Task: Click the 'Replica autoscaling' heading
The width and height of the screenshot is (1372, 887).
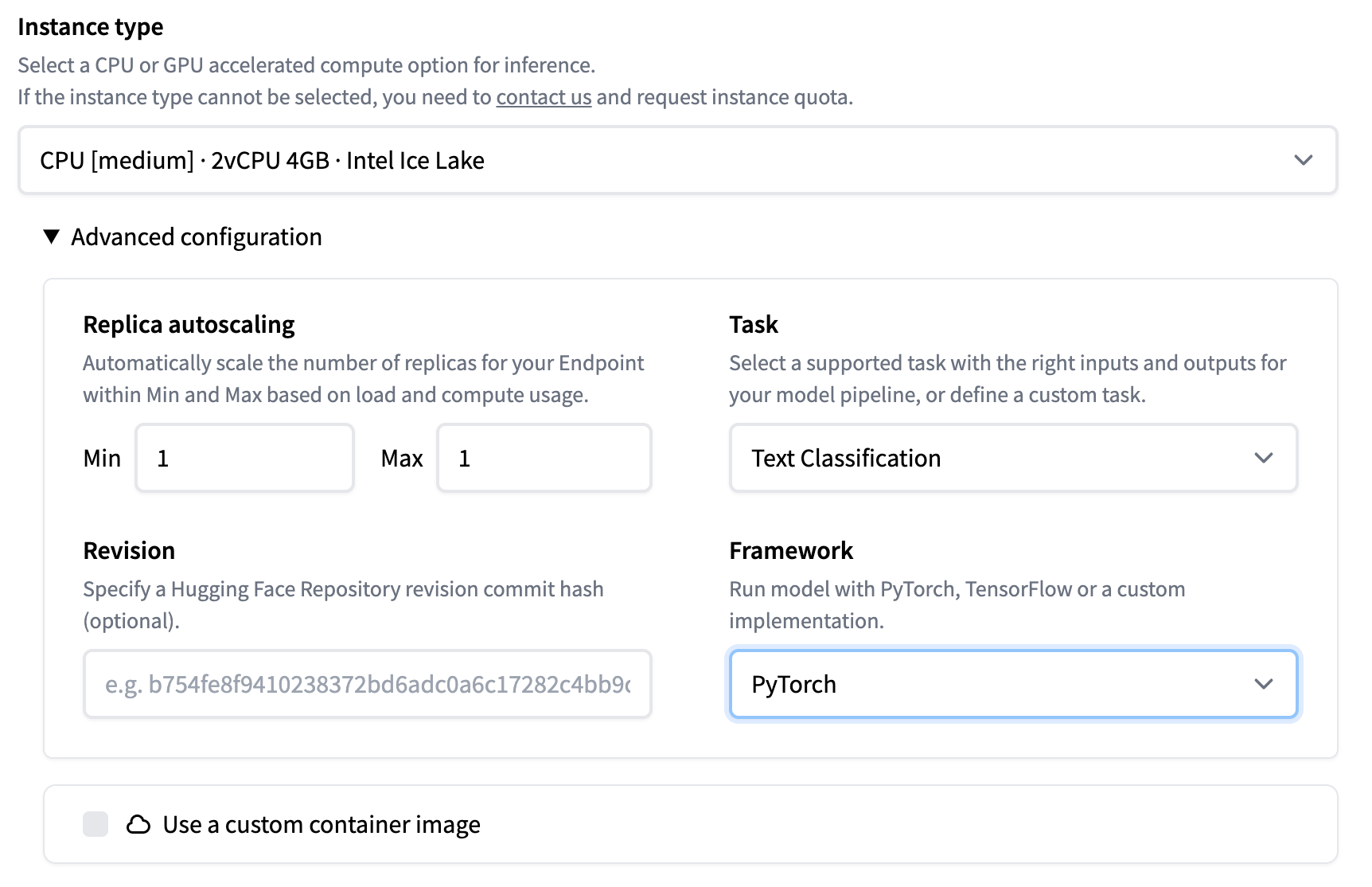Action: click(x=189, y=325)
